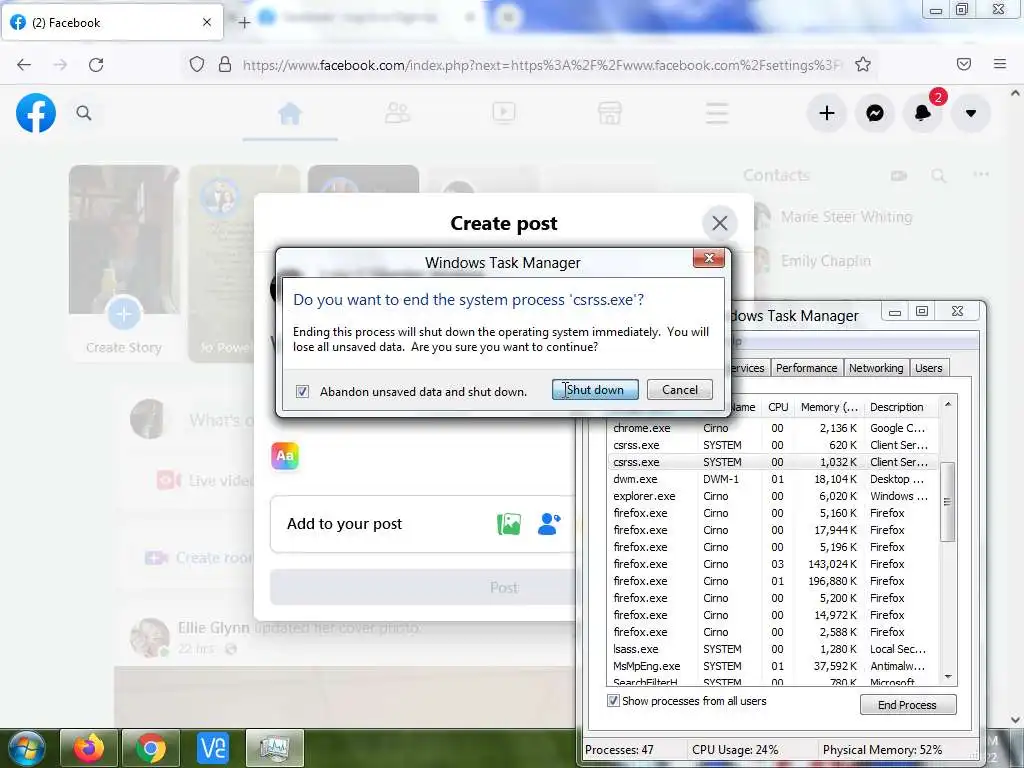Viewport: 1024px width, 768px height.
Task: Click the Firefox forward arrow
Action: [x=60, y=65]
